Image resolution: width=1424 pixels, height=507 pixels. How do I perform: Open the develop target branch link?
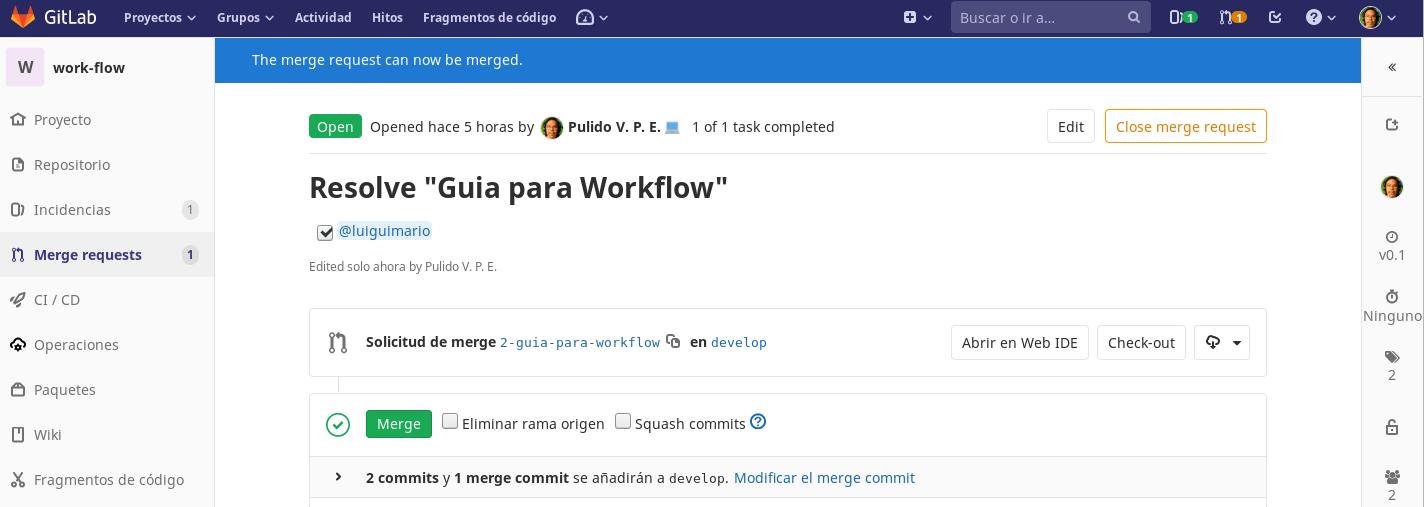pos(739,343)
